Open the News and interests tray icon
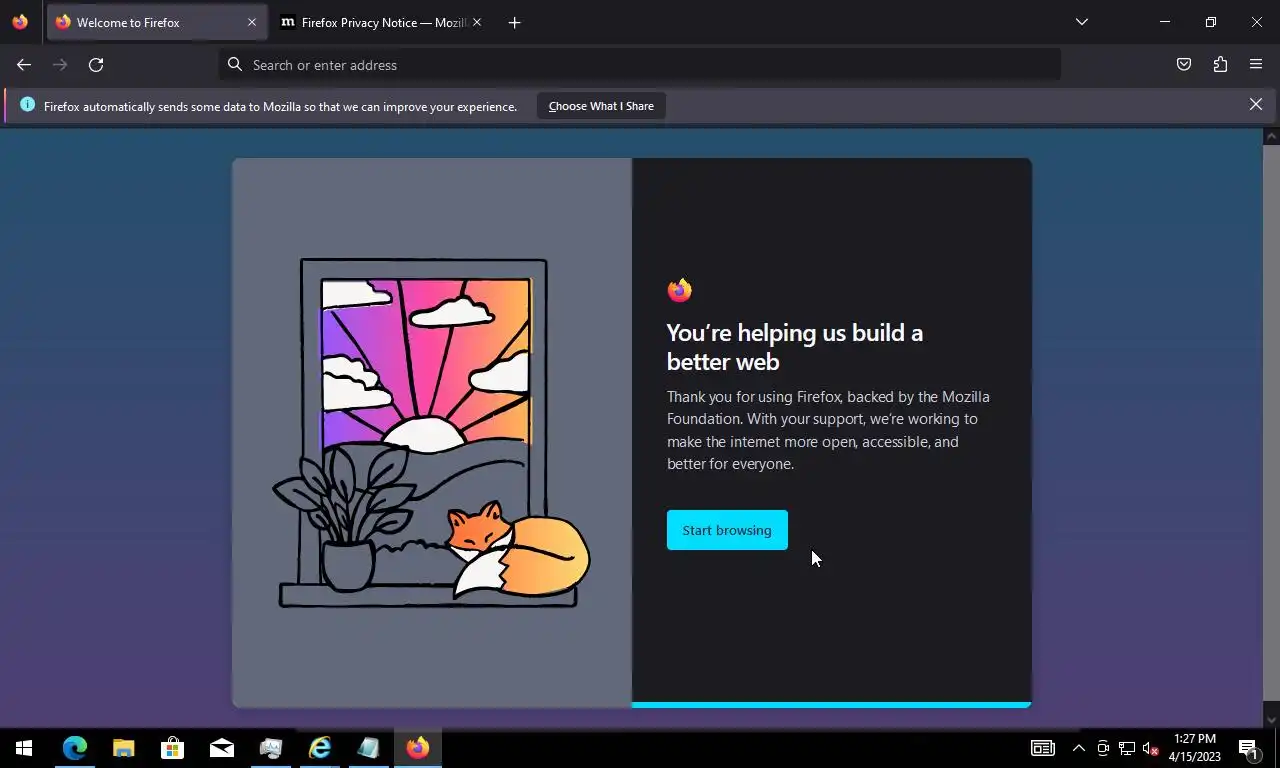The width and height of the screenshot is (1280, 768). pos(1043,748)
